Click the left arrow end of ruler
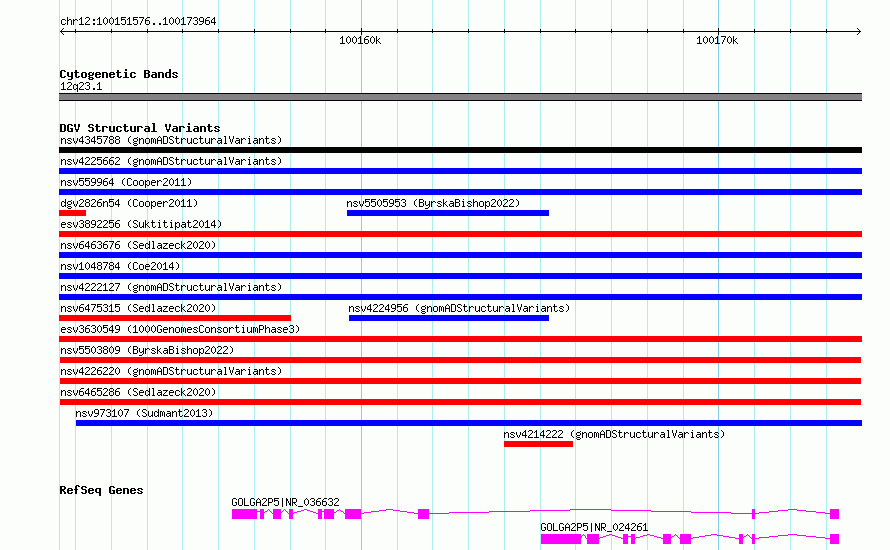This screenshot has width=890, height=550. point(62,32)
